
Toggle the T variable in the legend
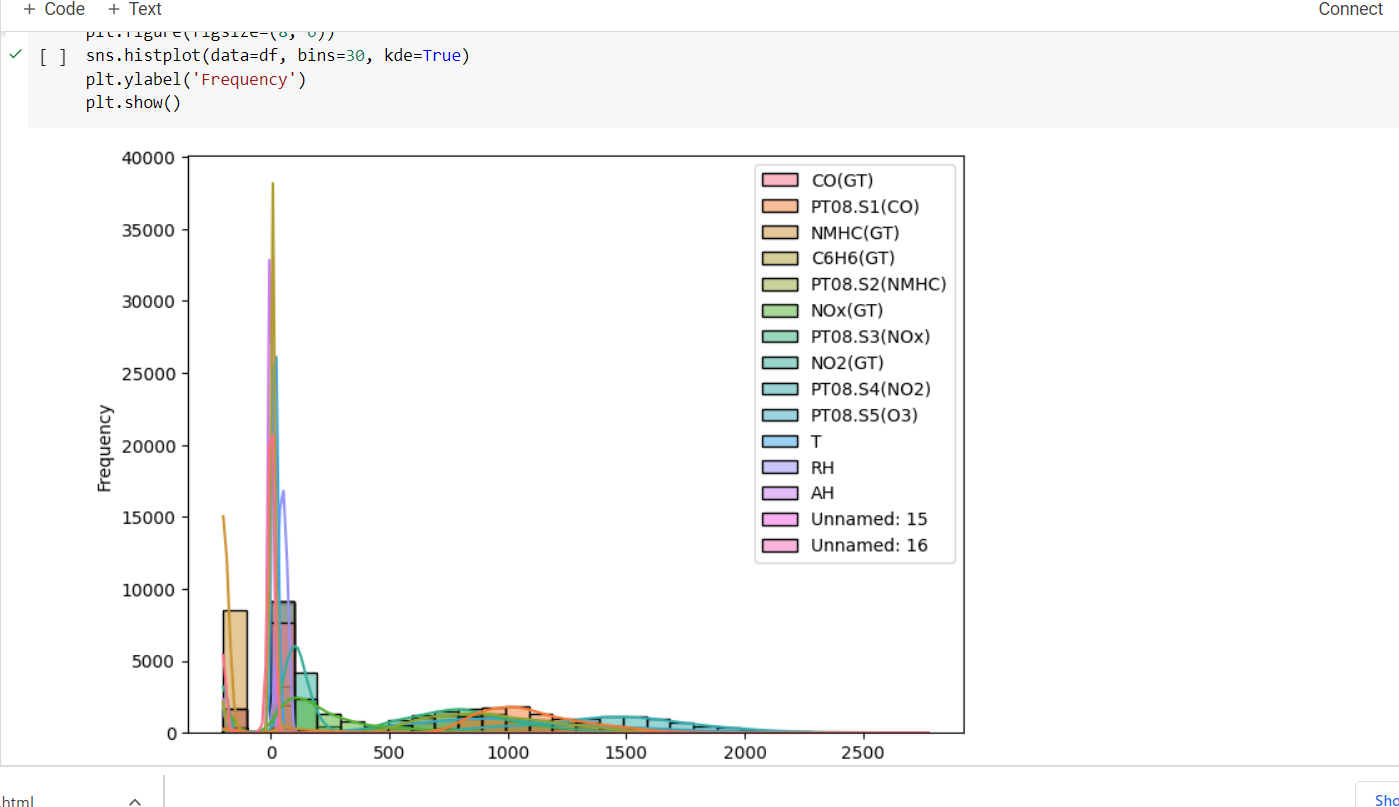coord(781,441)
